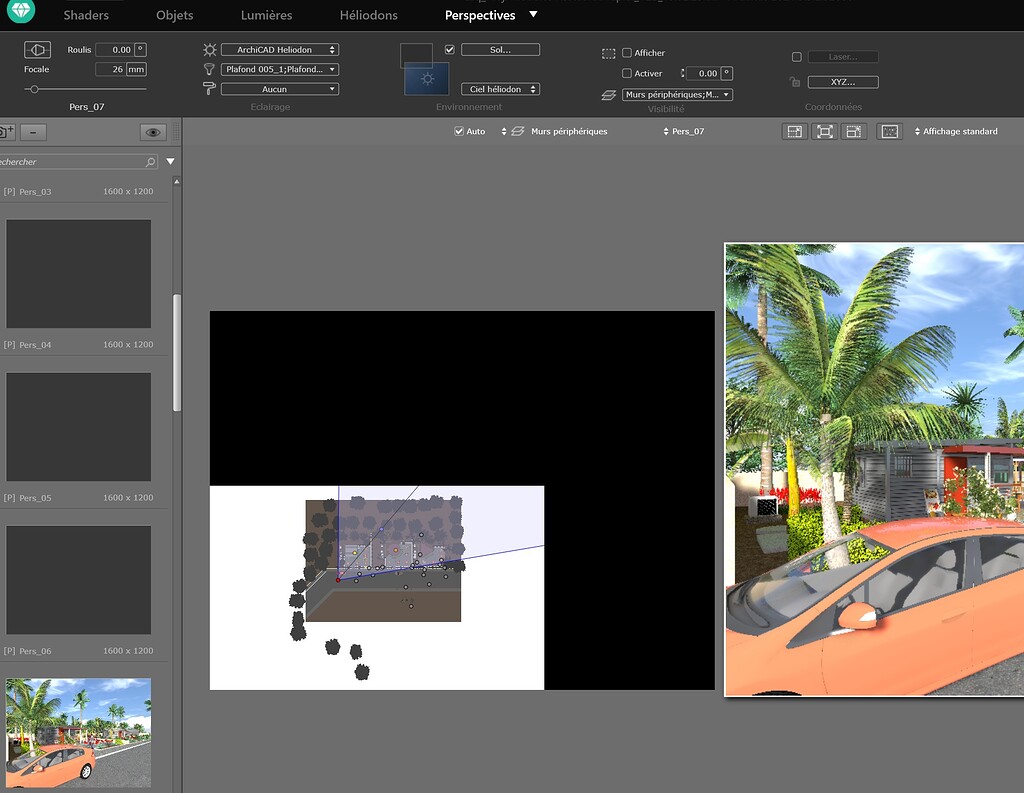Click the layers icon next to Murs périphériques

tap(608, 94)
